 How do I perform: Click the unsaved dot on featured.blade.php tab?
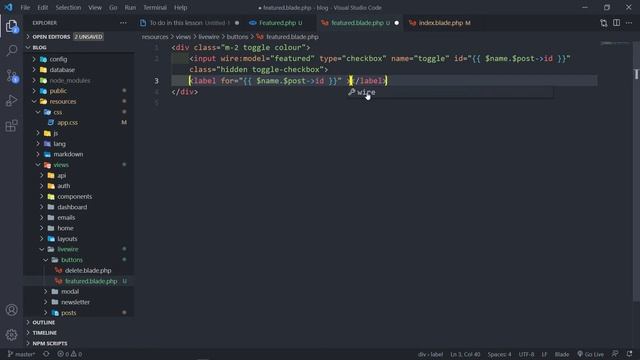coord(396,23)
